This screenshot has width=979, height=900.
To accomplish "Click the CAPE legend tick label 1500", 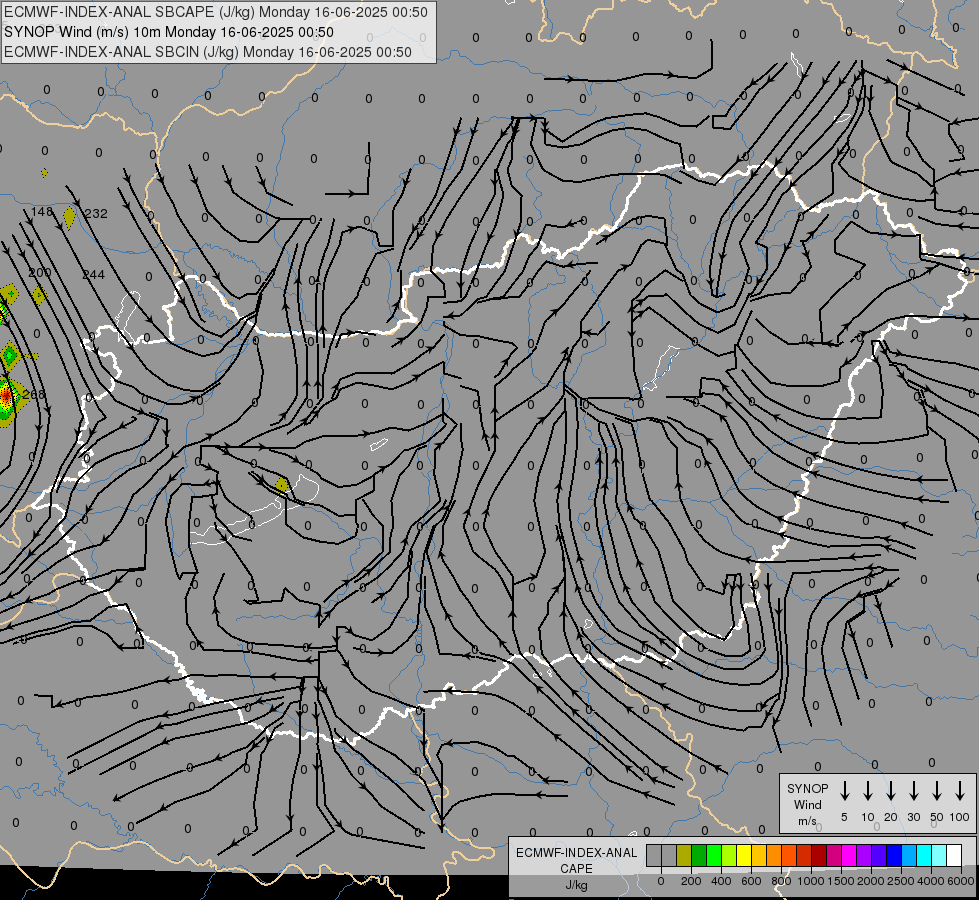I will 841,881.
